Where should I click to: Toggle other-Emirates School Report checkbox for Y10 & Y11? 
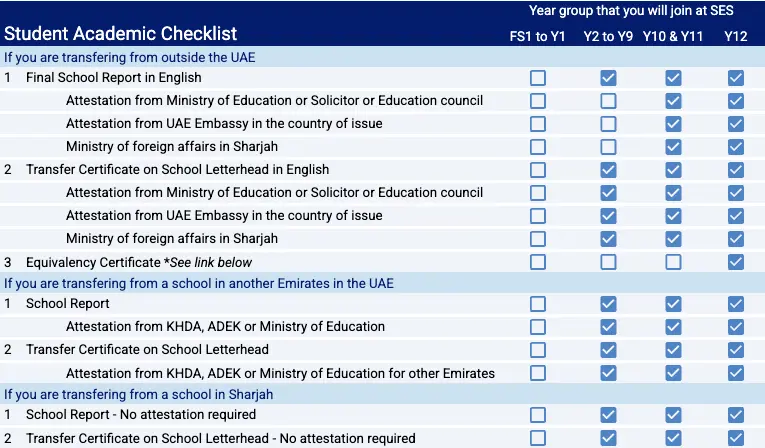[673, 304]
